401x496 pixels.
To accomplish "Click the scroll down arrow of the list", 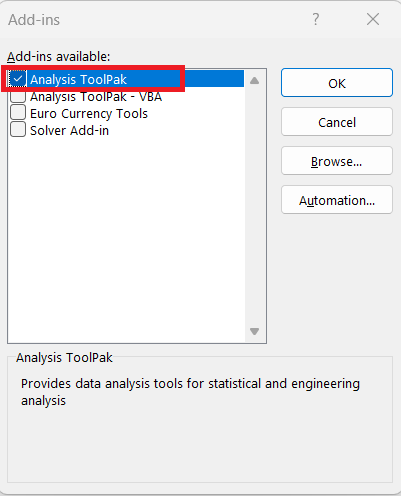I will (254, 331).
